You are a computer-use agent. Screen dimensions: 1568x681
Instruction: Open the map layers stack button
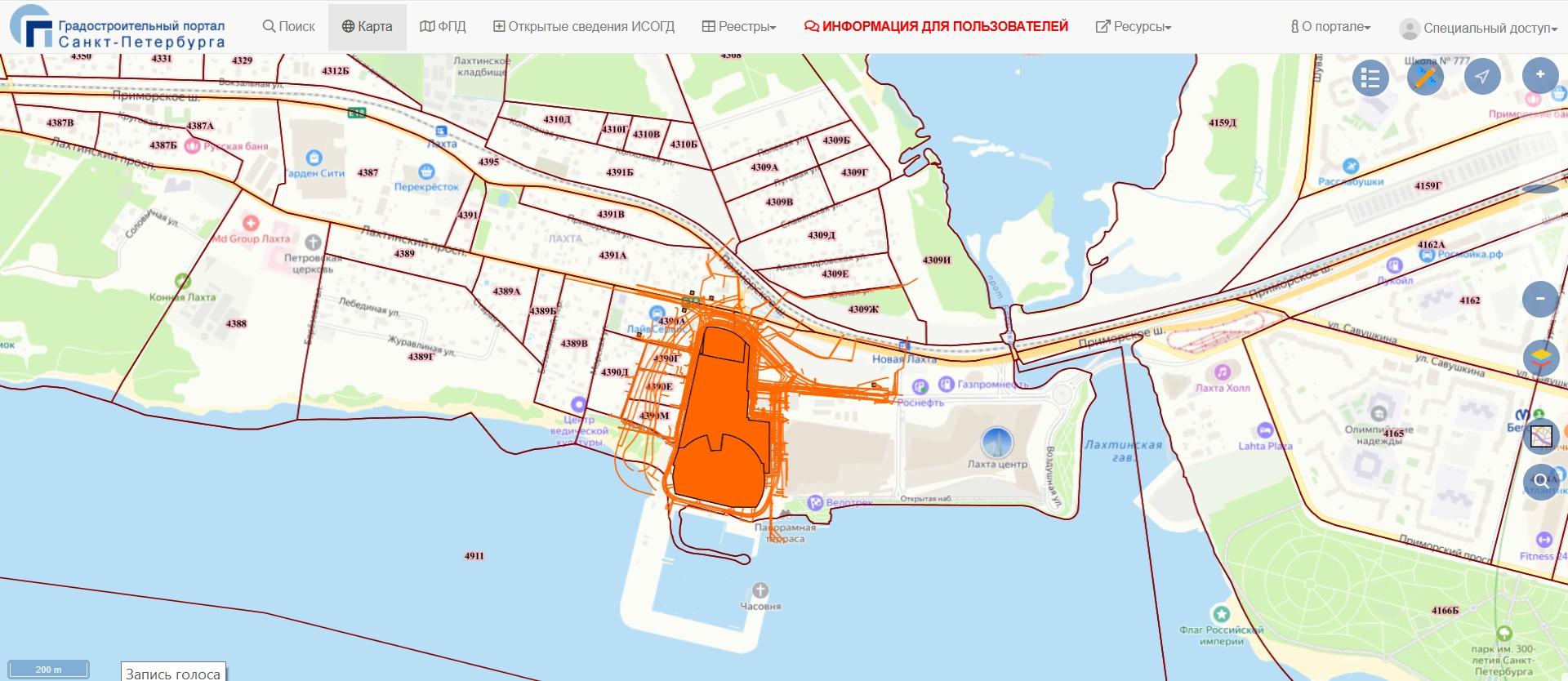(1540, 356)
